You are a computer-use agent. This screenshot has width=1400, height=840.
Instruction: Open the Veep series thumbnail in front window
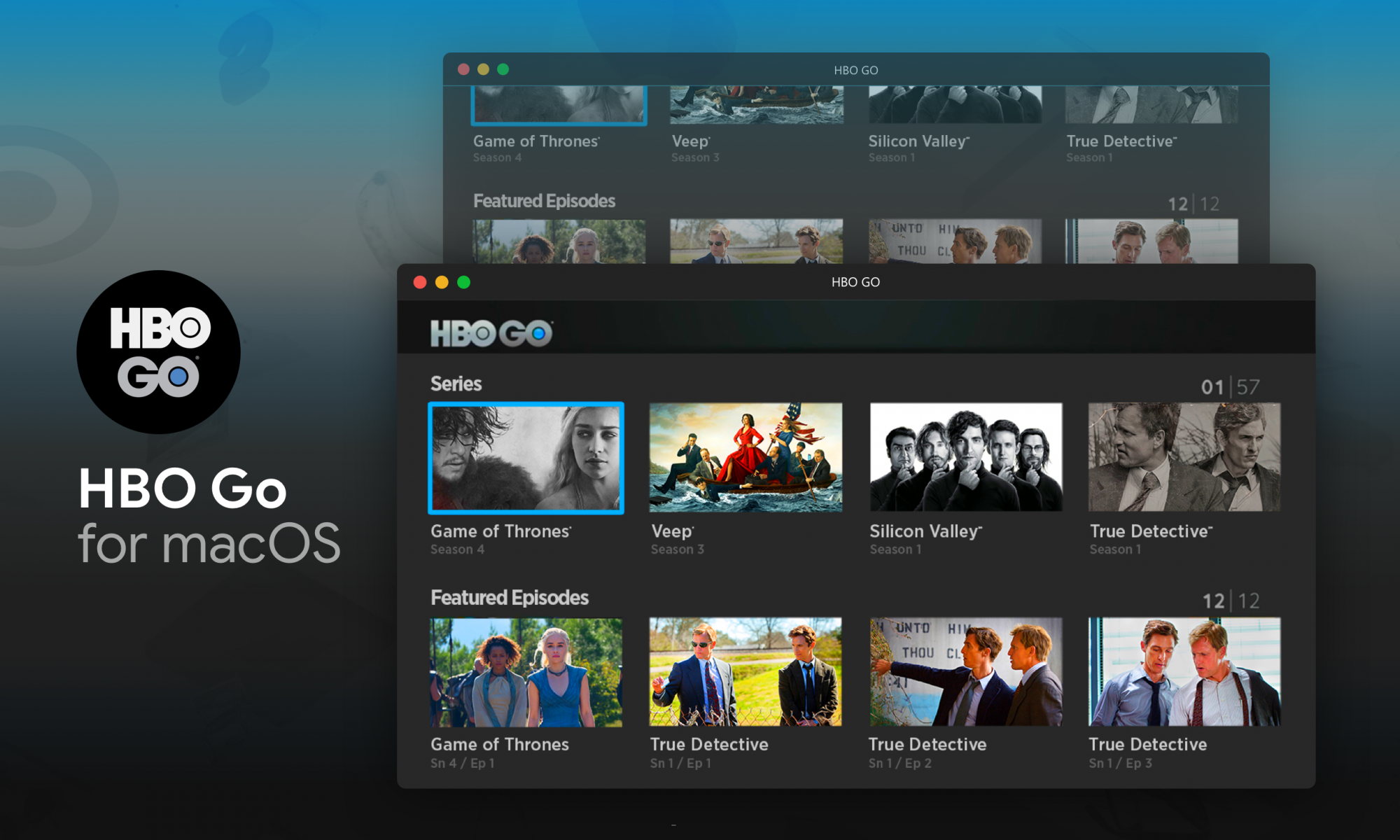[x=745, y=457]
